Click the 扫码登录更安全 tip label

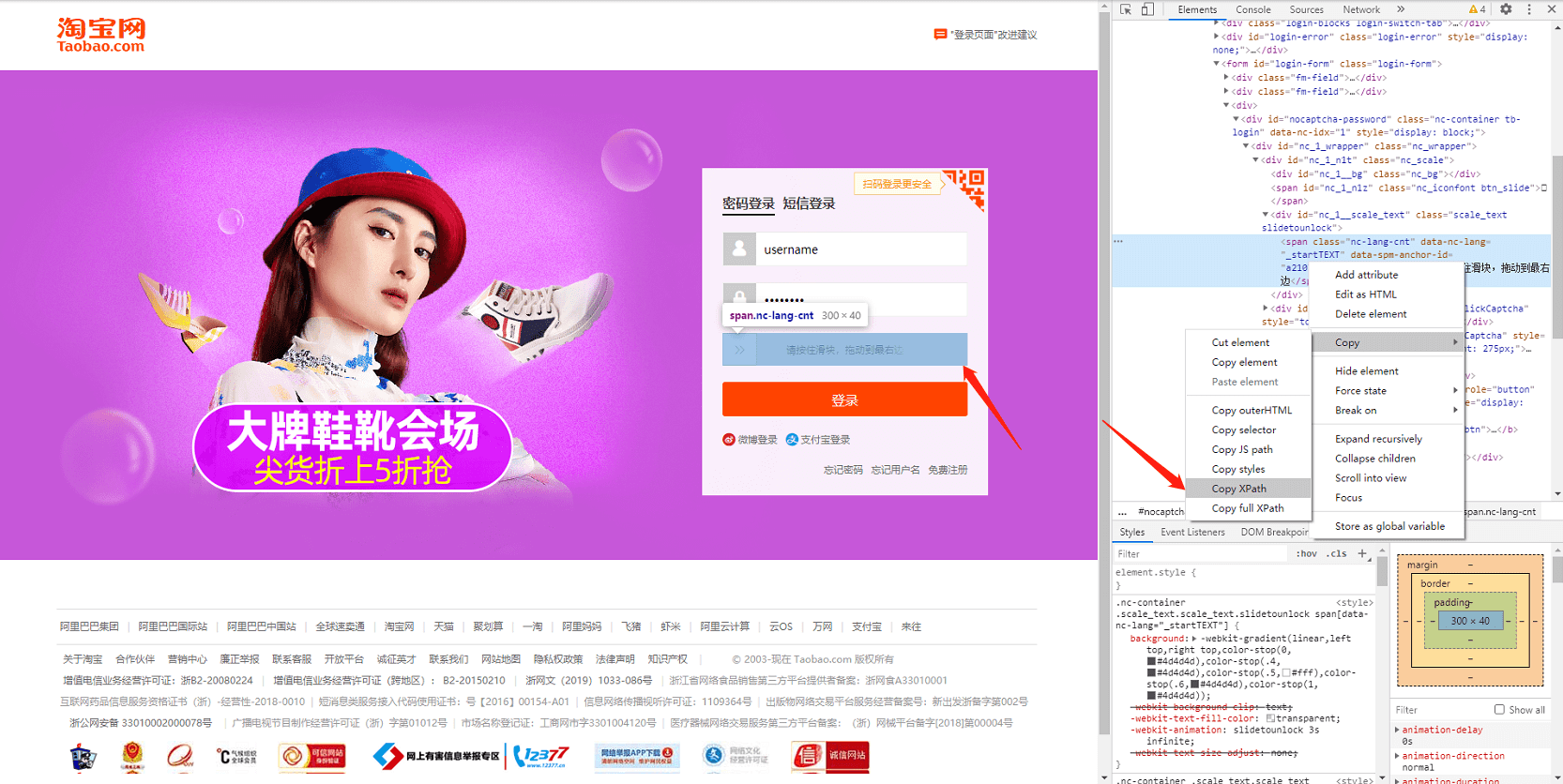click(897, 184)
